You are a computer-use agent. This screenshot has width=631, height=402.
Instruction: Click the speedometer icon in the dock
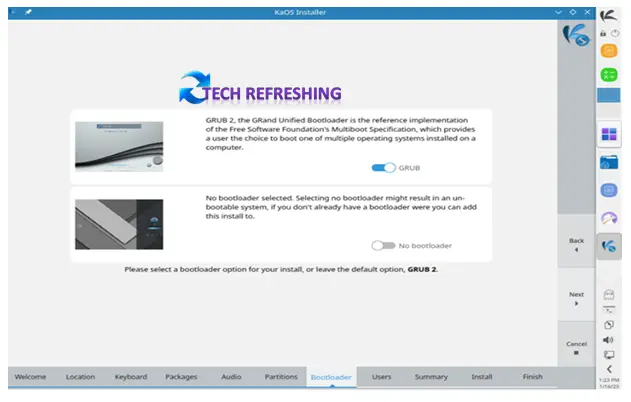pos(609,218)
